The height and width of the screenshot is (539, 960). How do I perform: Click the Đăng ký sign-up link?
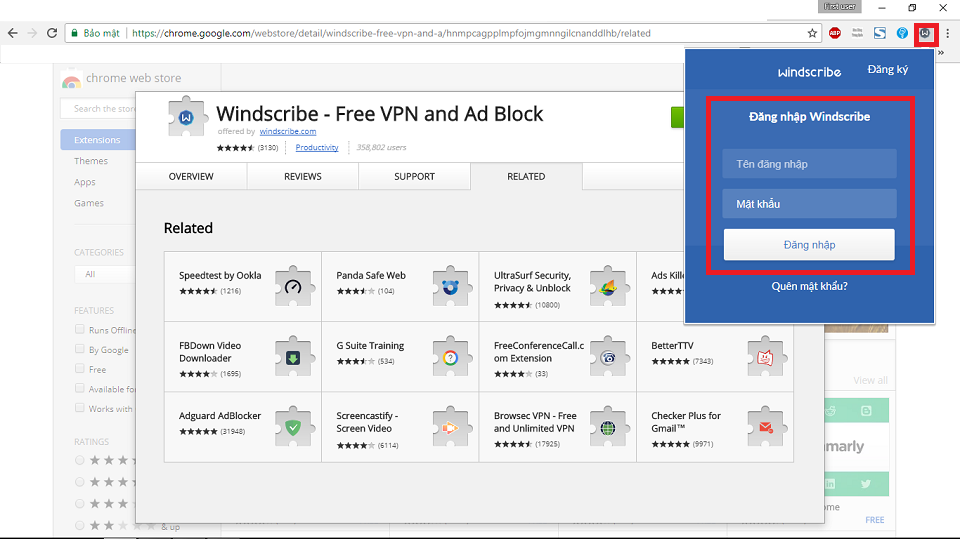888,69
